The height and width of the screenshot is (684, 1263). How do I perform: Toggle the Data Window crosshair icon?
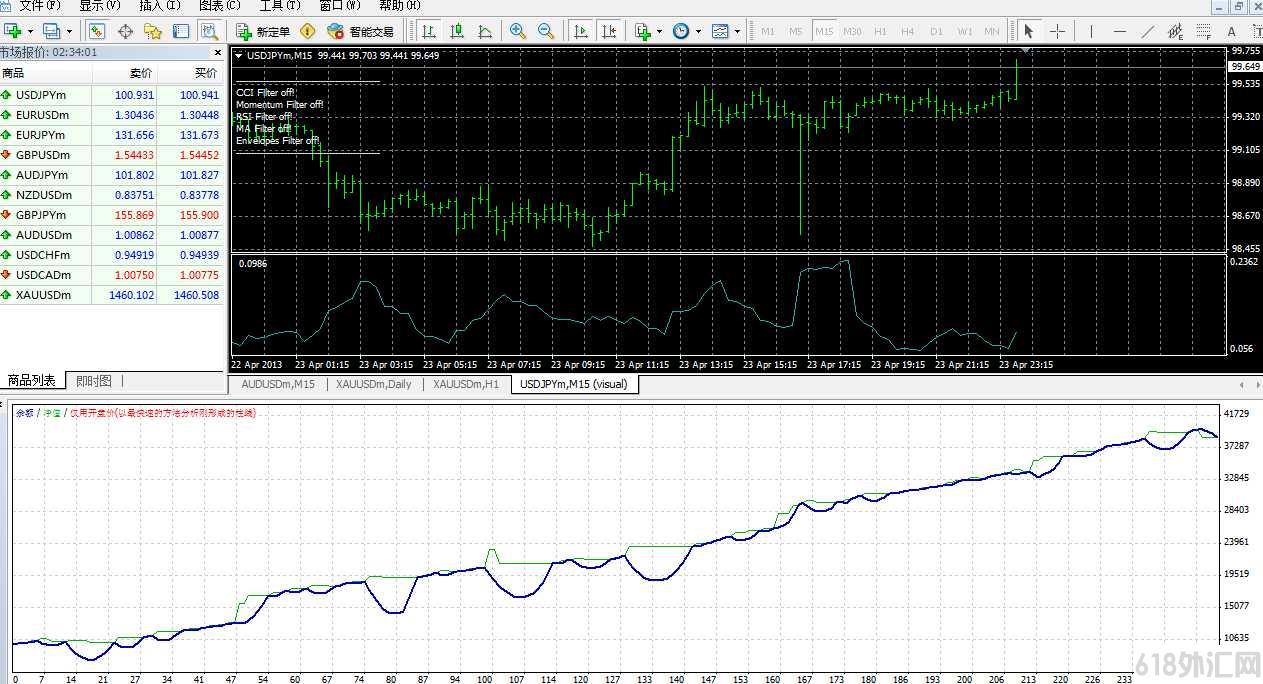pyautogui.click(x=126, y=31)
